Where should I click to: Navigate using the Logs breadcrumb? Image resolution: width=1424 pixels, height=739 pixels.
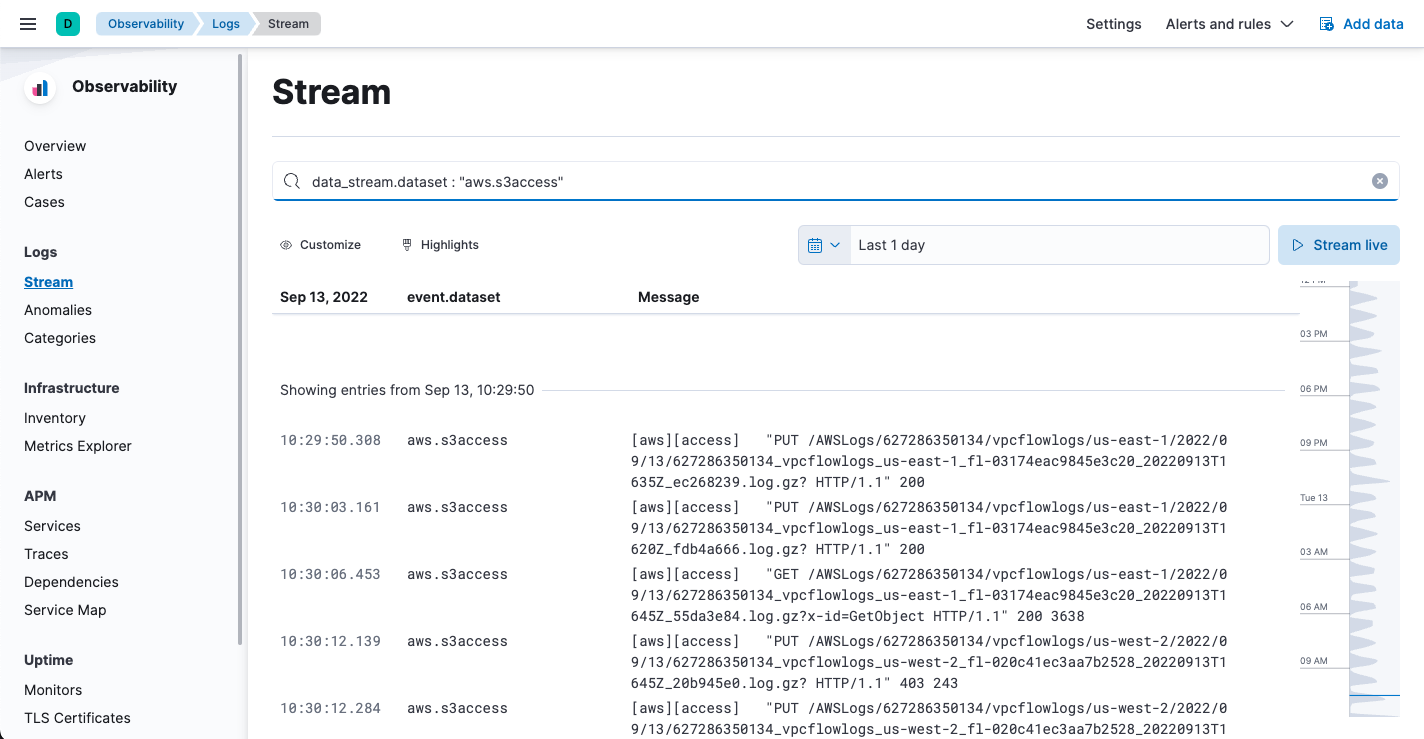225,23
